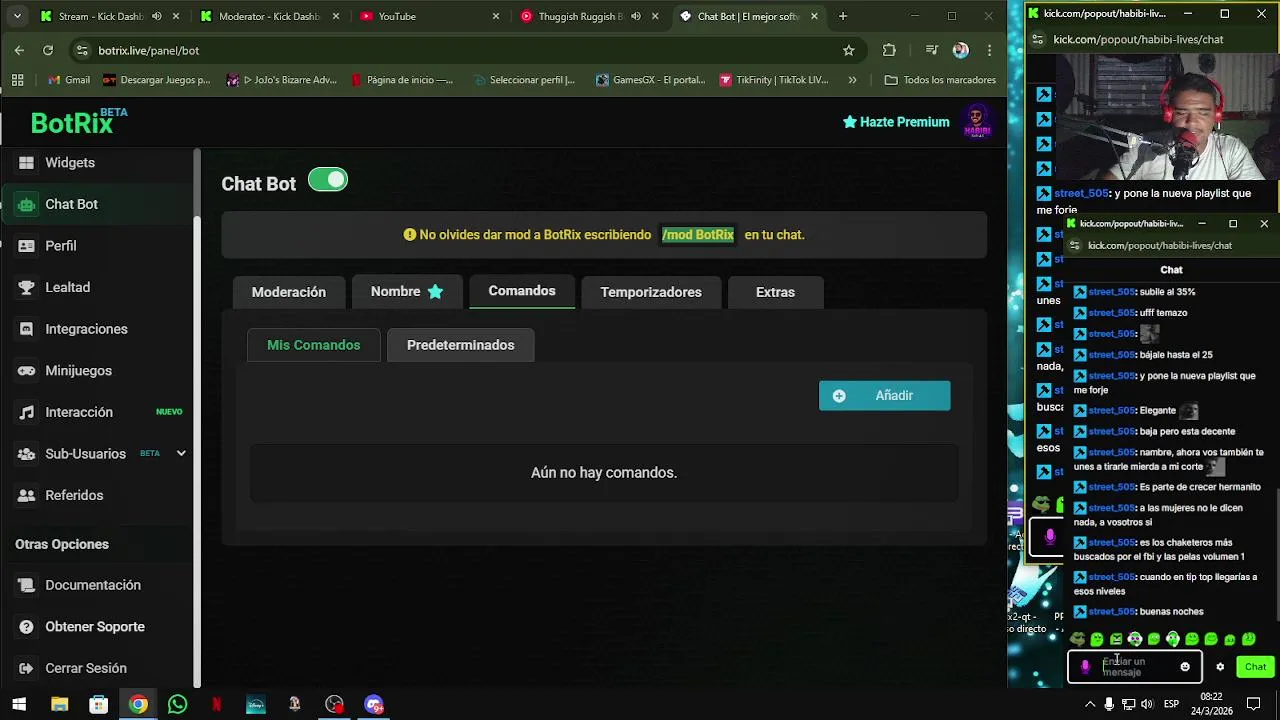The height and width of the screenshot is (720, 1280).
Task: Click the /mod BotRix highlighted command
Action: click(698, 235)
